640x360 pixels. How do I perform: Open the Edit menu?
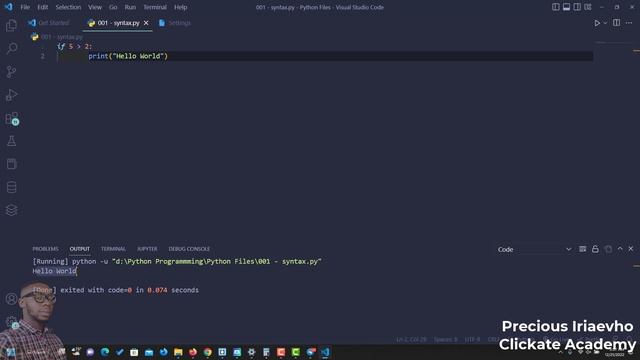(42, 7)
